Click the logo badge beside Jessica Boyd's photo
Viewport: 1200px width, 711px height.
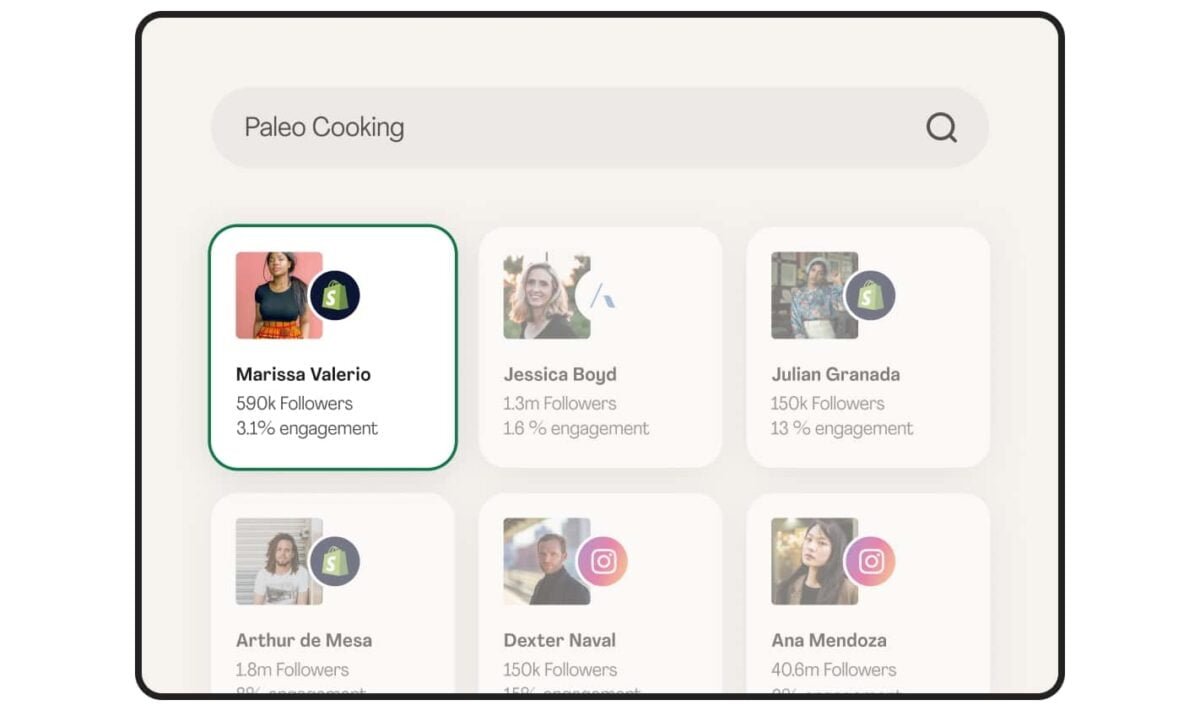(x=601, y=295)
